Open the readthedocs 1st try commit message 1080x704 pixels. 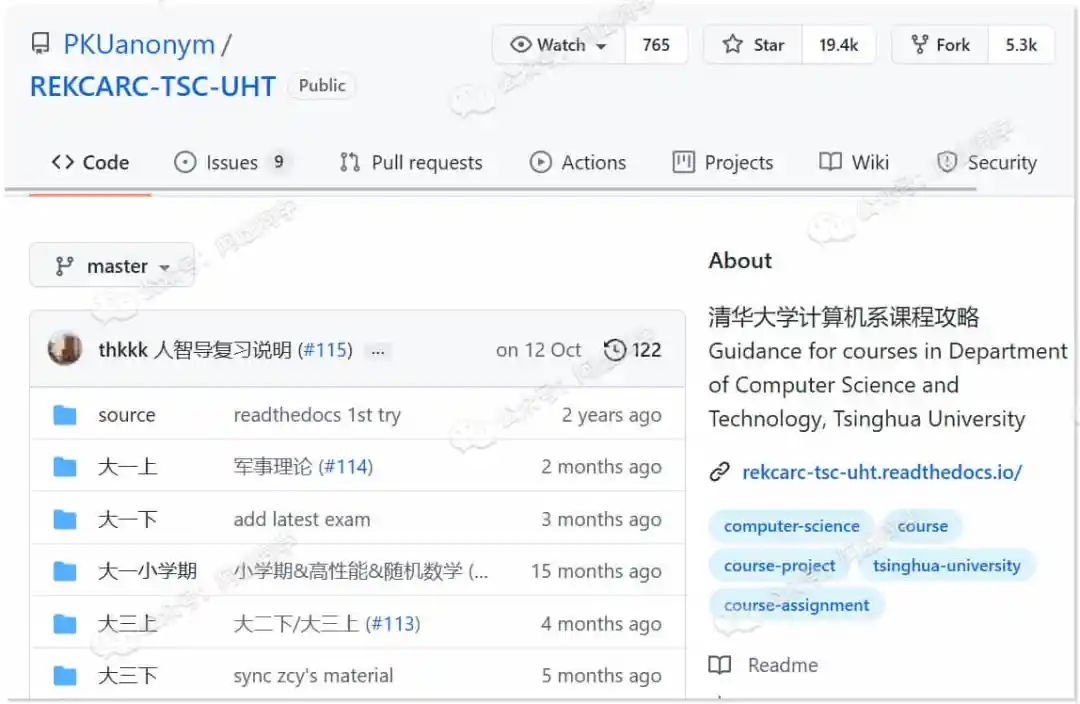click(x=317, y=415)
